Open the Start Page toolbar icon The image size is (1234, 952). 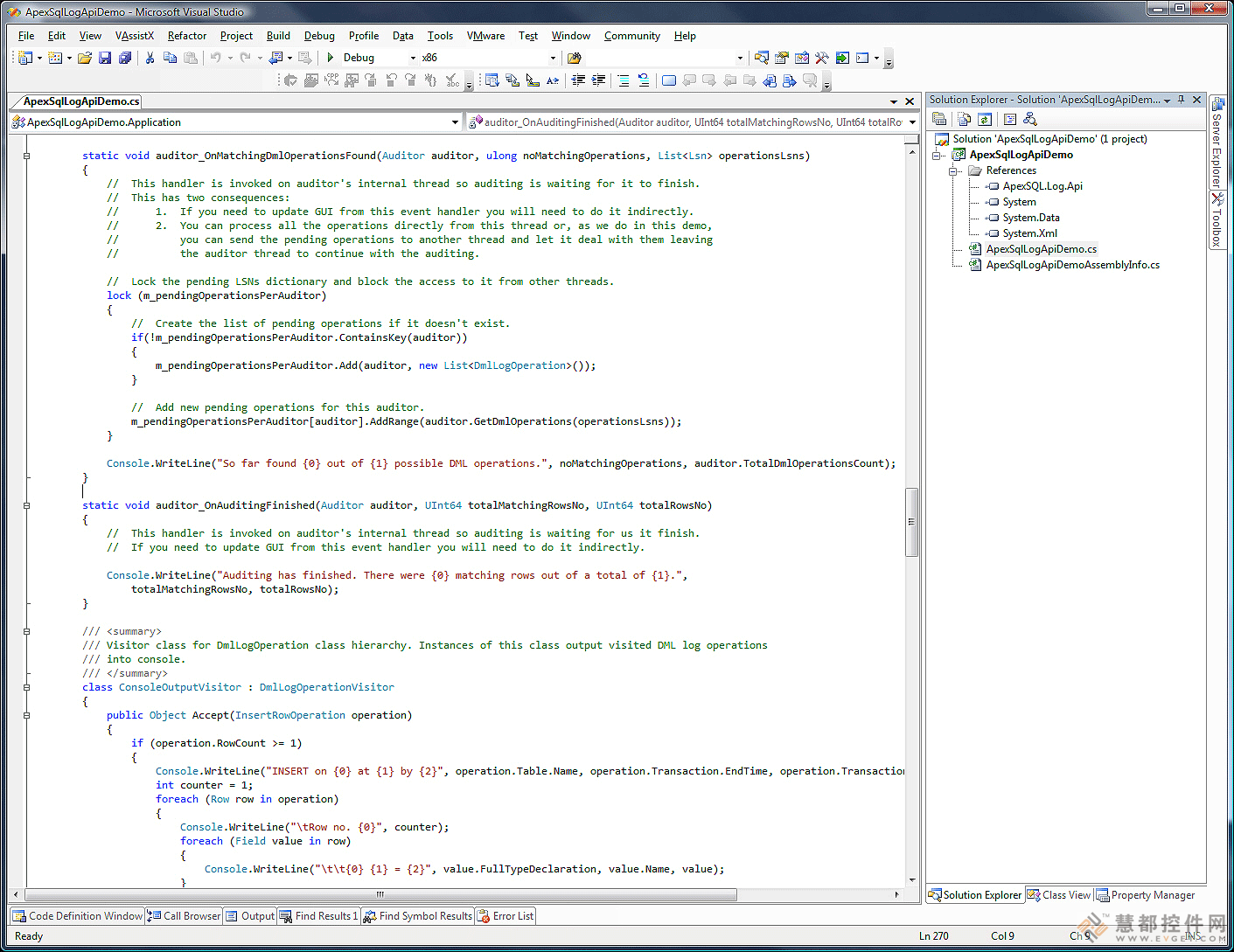[x=842, y=58]
